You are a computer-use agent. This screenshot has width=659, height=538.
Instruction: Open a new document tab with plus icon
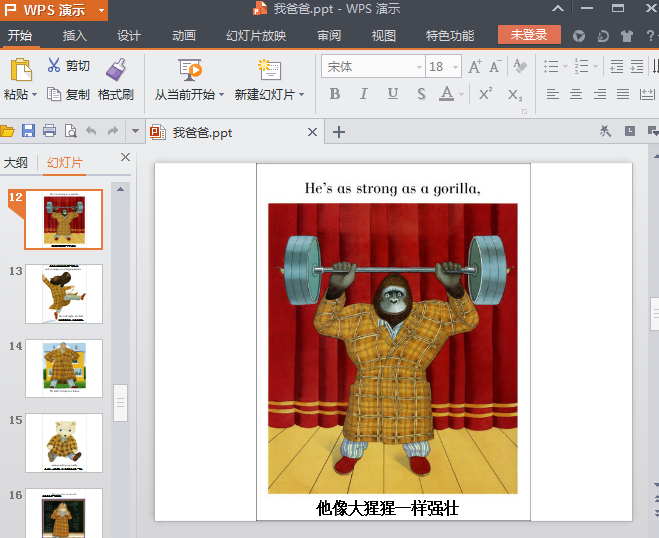click(339, 132)
